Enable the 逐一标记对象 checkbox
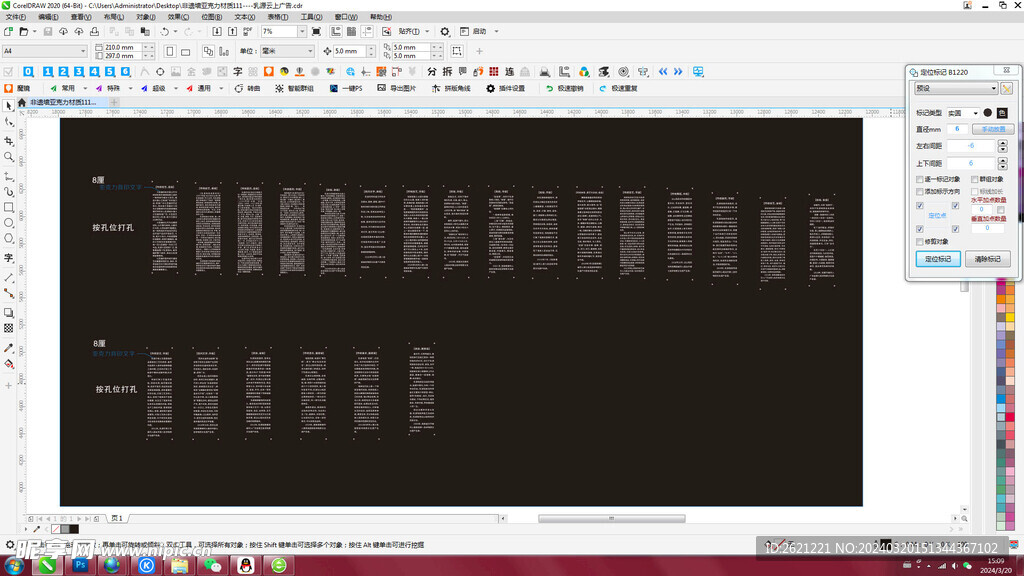 [x=920, y=180]
